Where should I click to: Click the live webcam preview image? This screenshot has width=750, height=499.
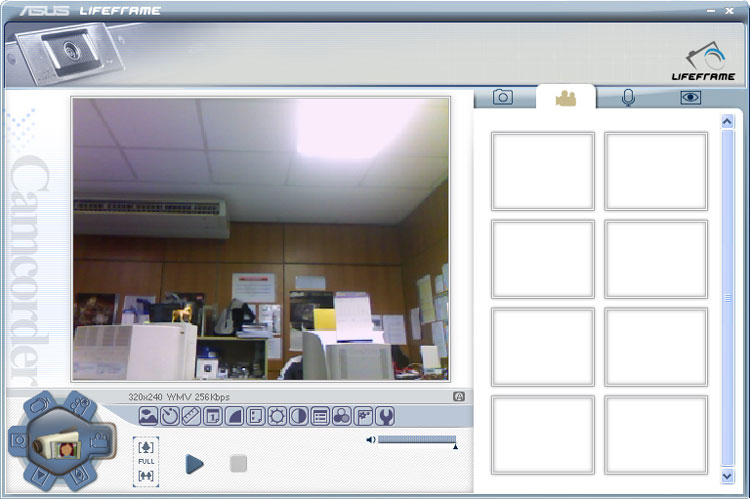pos(261,239)
